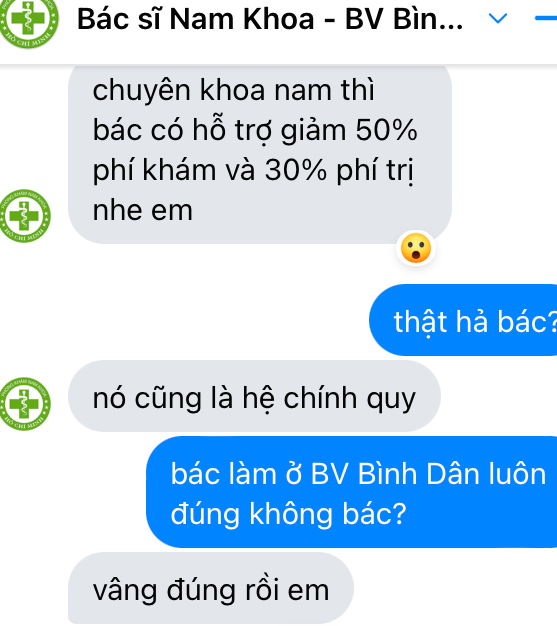This screenshot has height=626, width=557.
Task: Open sender avatar beside 'nó cũng là hệ chính quy'
Action: coord(25,404)
